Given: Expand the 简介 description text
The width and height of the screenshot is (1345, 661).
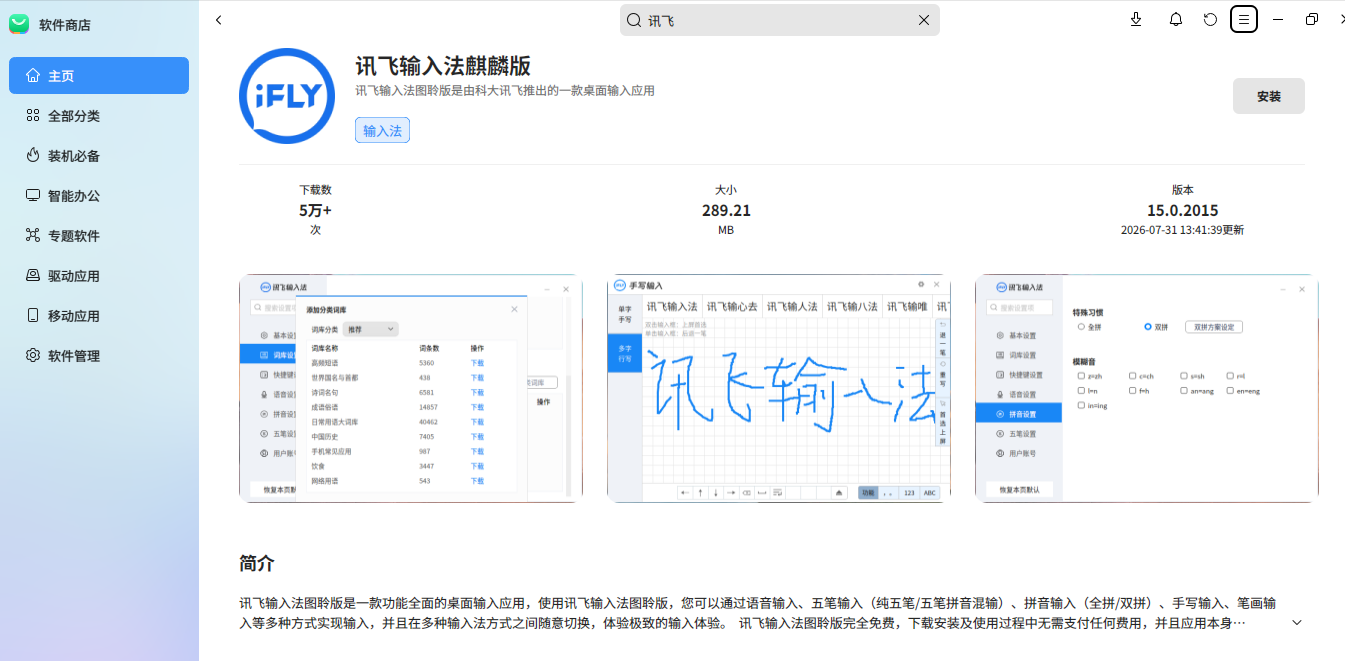Looking at the screenshot, I should tap(1297, 623).
